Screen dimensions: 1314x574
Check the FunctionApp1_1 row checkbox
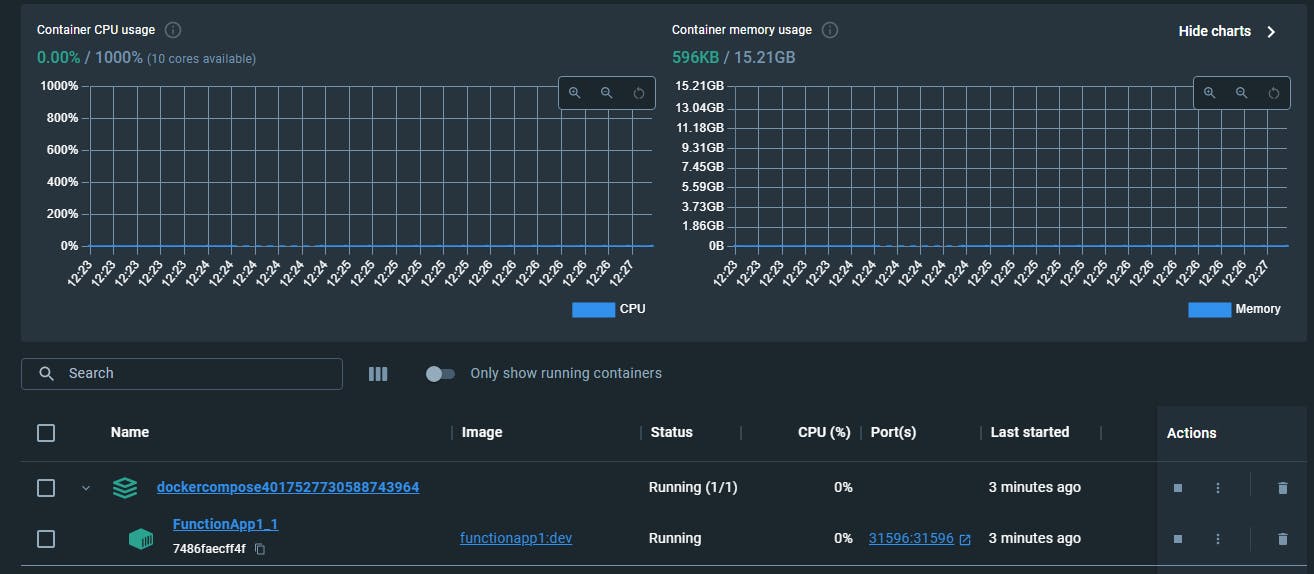click(46, 539)
